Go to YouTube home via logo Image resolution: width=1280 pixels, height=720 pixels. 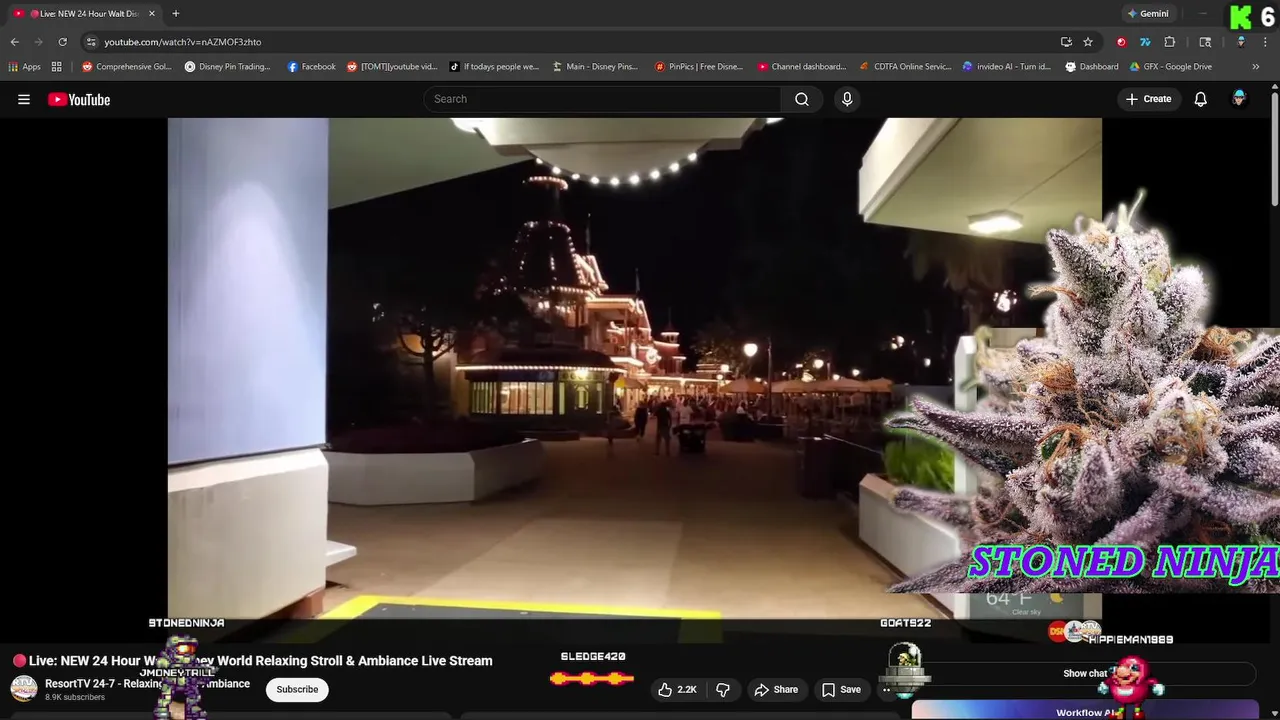79,99
